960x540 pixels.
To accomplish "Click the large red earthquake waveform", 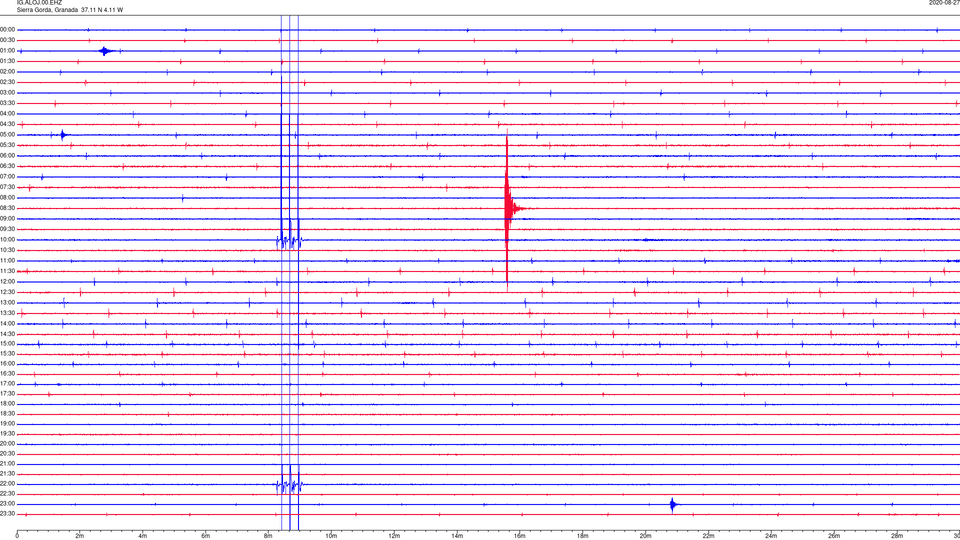I will 509,209.
